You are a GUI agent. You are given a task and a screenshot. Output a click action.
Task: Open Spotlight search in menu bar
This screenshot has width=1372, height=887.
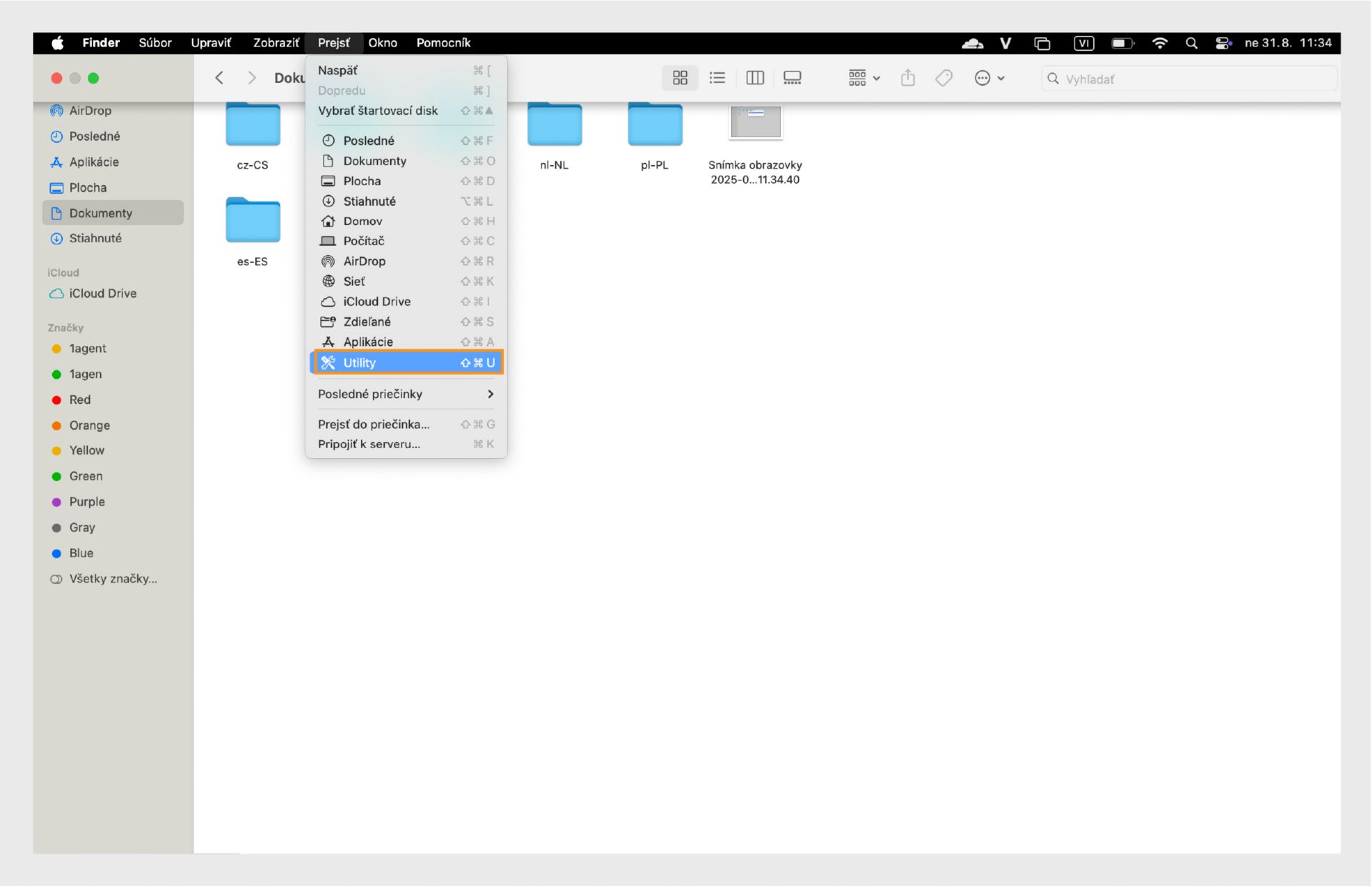point(1191,43)
